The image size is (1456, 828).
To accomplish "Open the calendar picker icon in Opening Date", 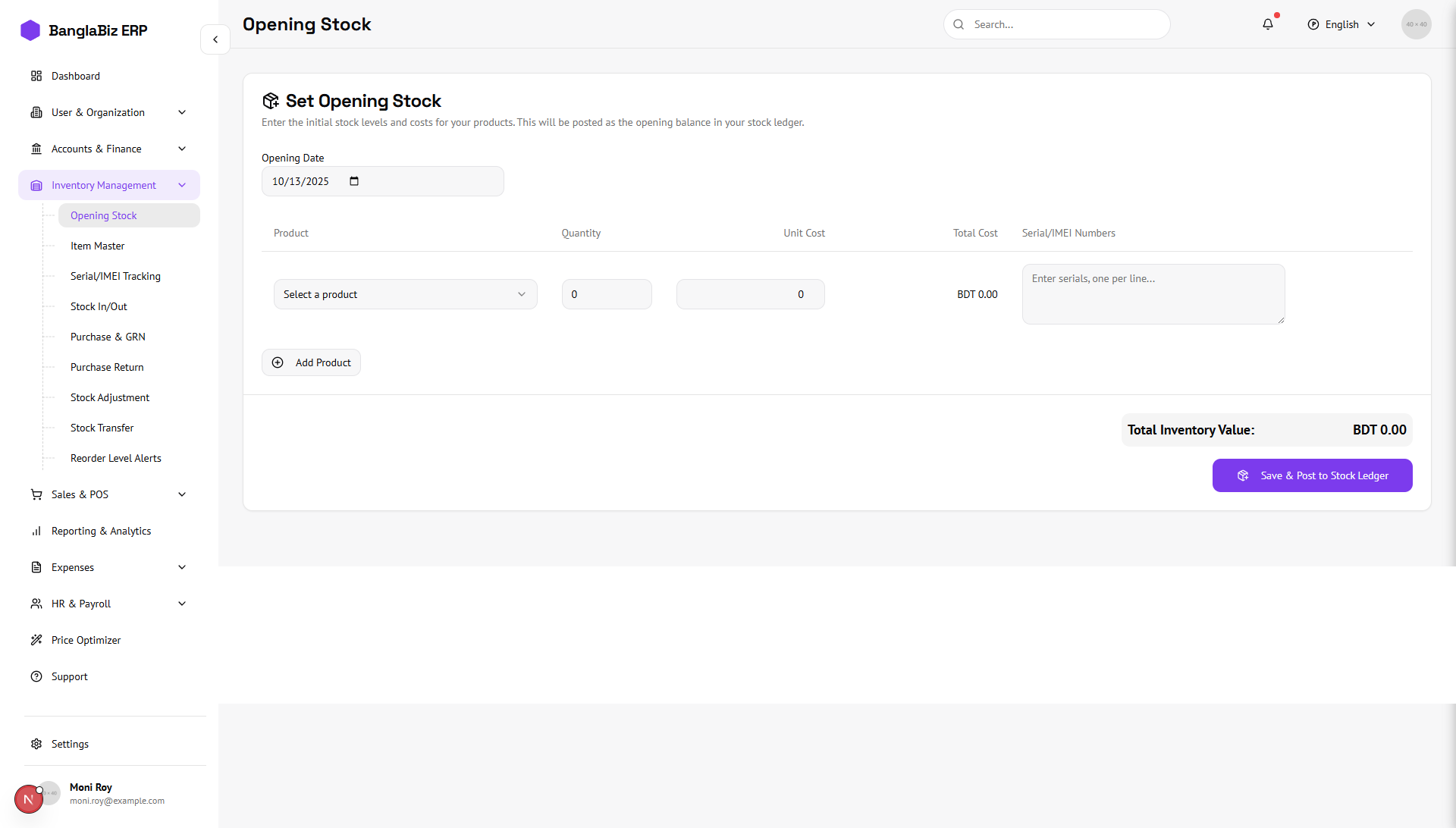I will coord(354,181).
